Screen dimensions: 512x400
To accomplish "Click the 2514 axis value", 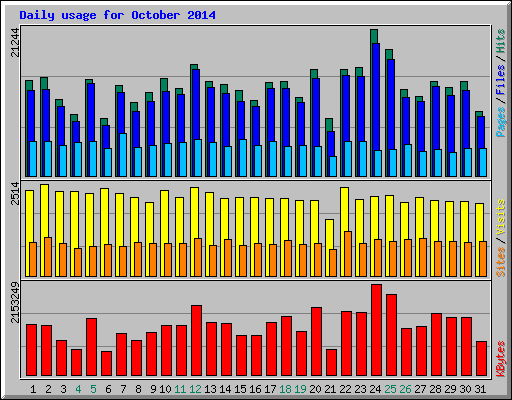I will (15, 193).
